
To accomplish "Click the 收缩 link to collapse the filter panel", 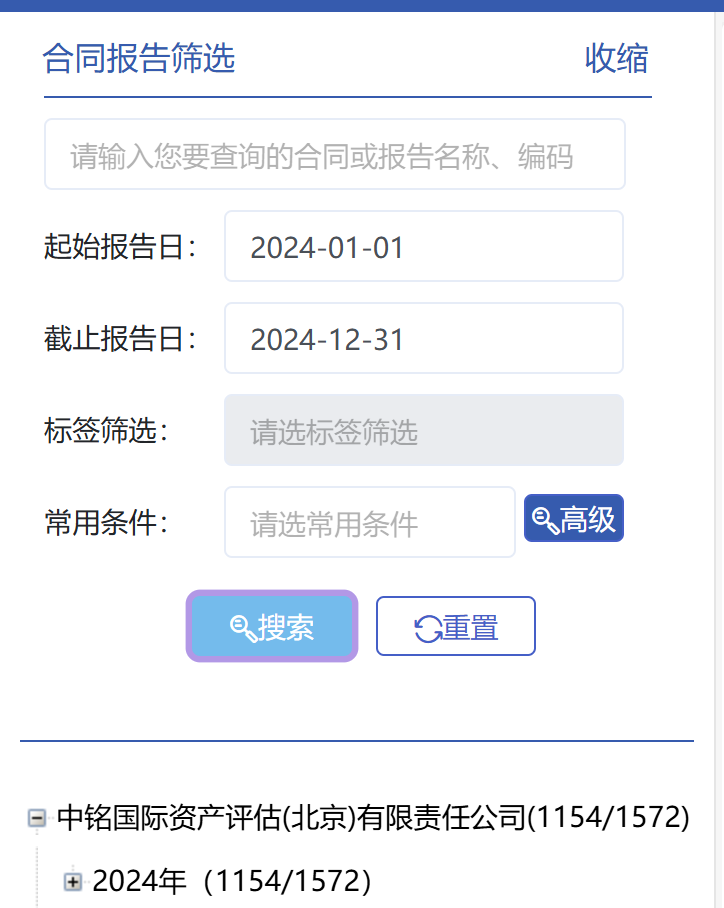I will coord(616,59).
